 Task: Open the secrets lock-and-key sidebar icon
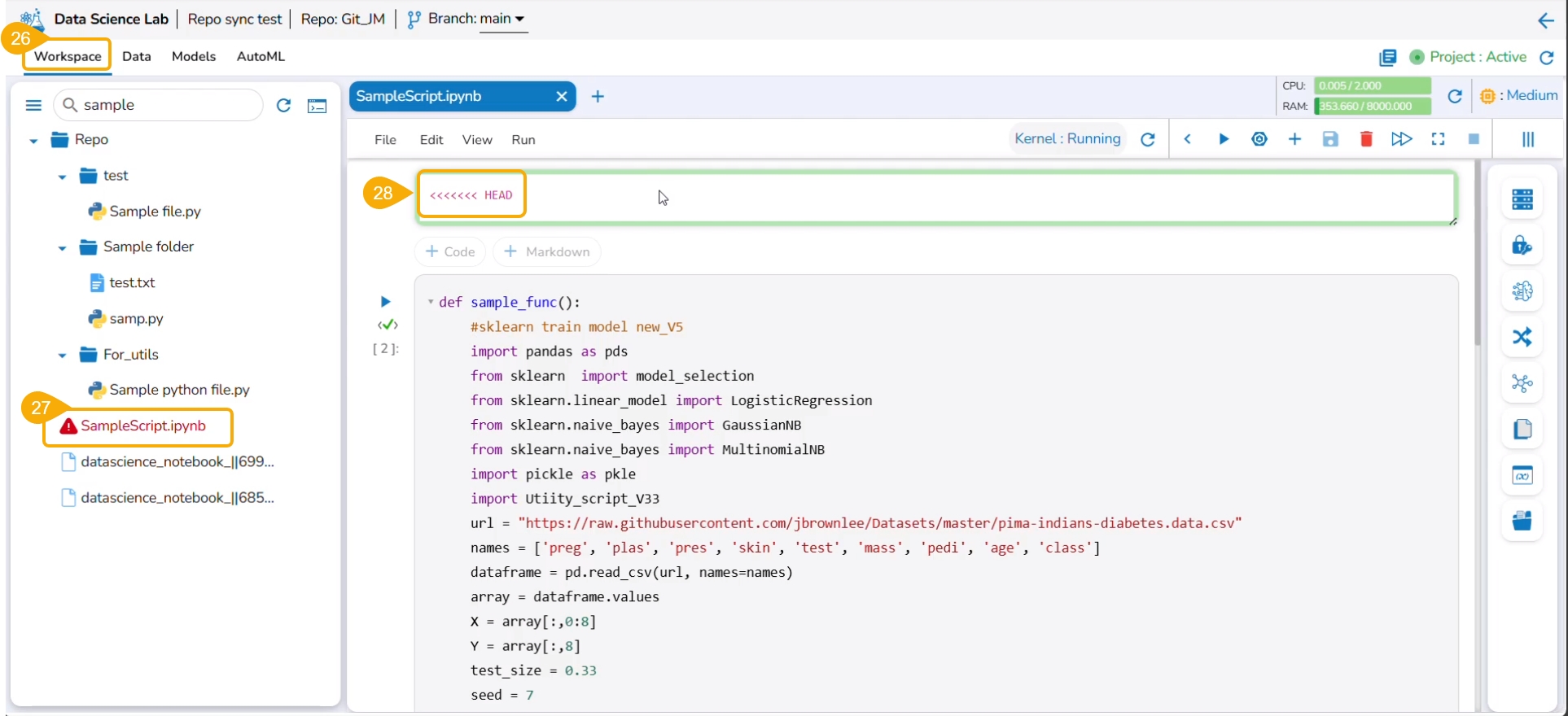[1522, 245]
